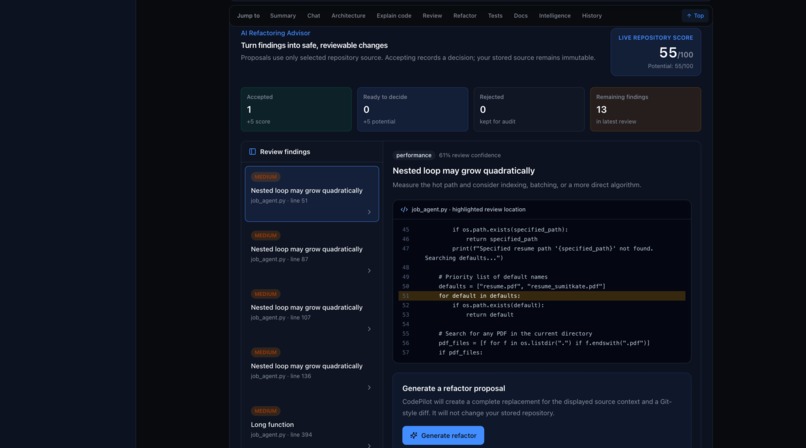Click MEDIUM badge on Long function finding
This screenshot has height=448, width=806.
tap(265, 411)
